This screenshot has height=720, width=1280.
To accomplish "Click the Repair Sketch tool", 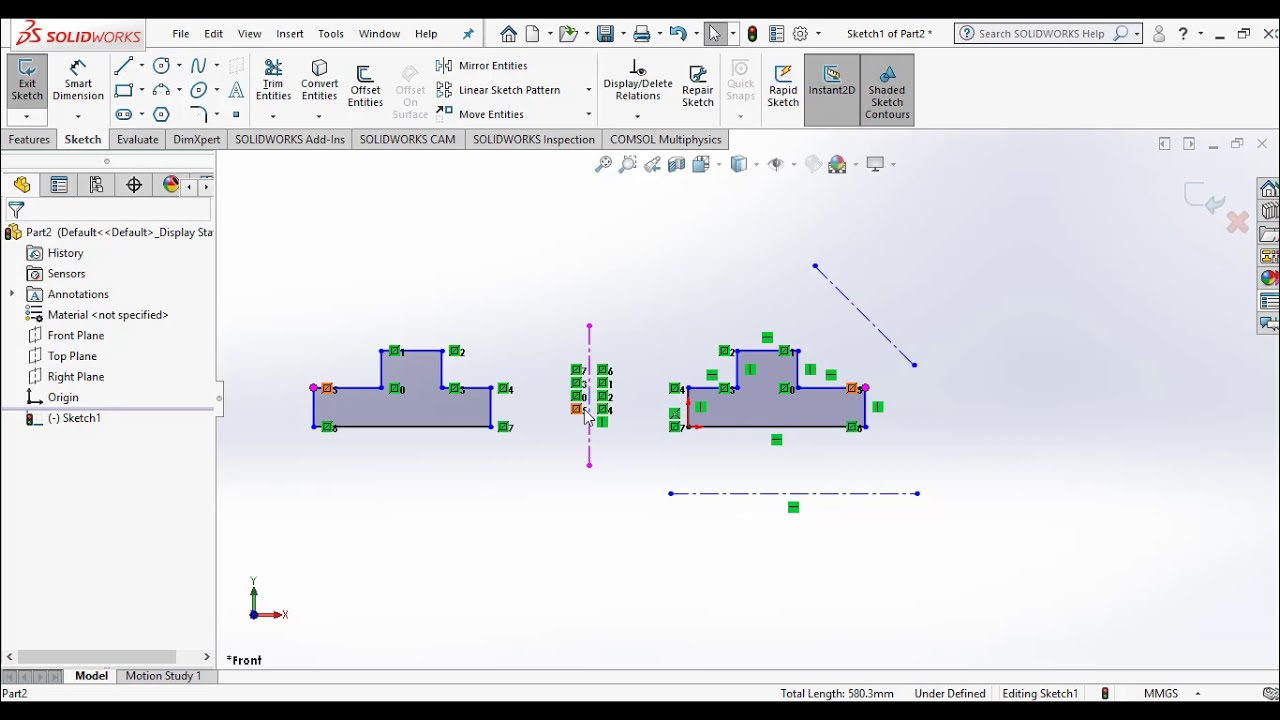I will tap(698, 86).
